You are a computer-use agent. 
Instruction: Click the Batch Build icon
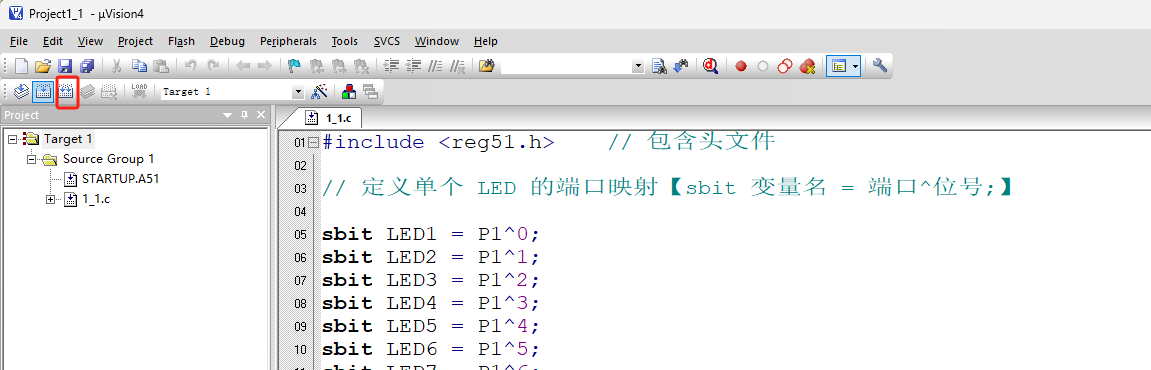[88, 91]
